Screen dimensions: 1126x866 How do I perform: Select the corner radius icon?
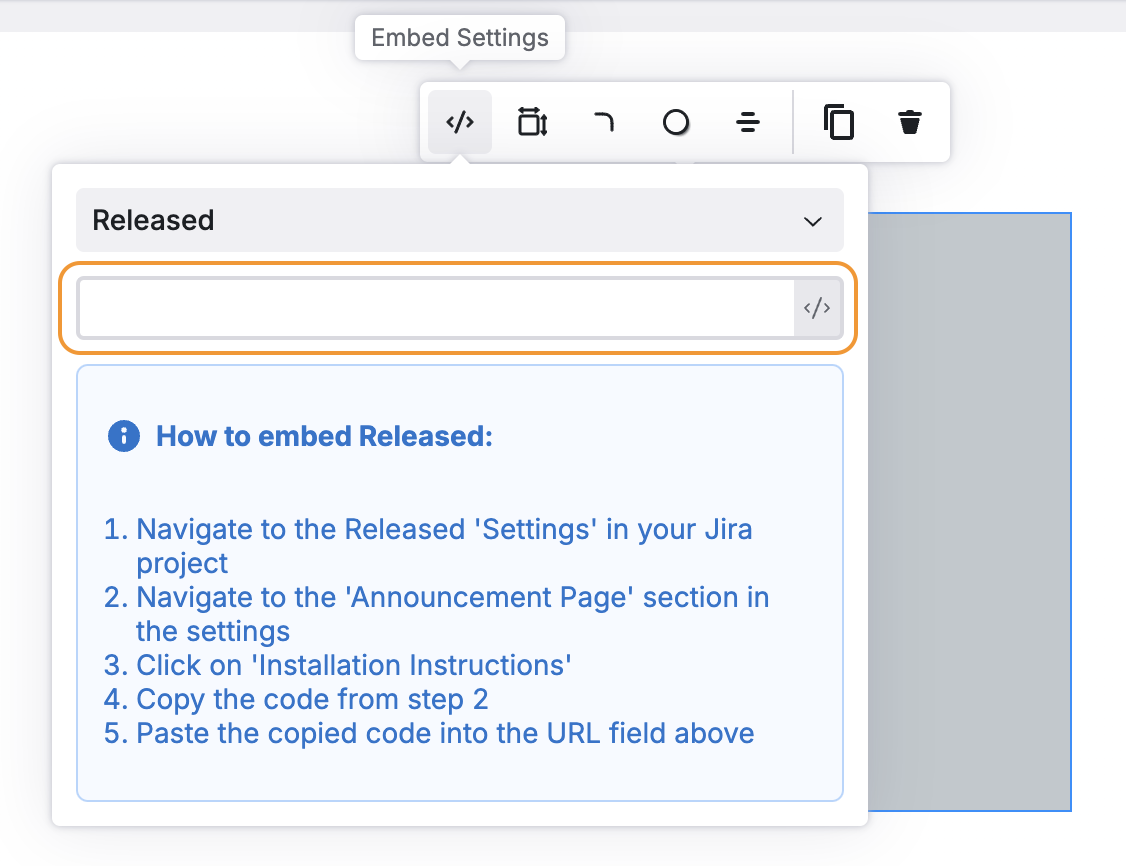604,122
